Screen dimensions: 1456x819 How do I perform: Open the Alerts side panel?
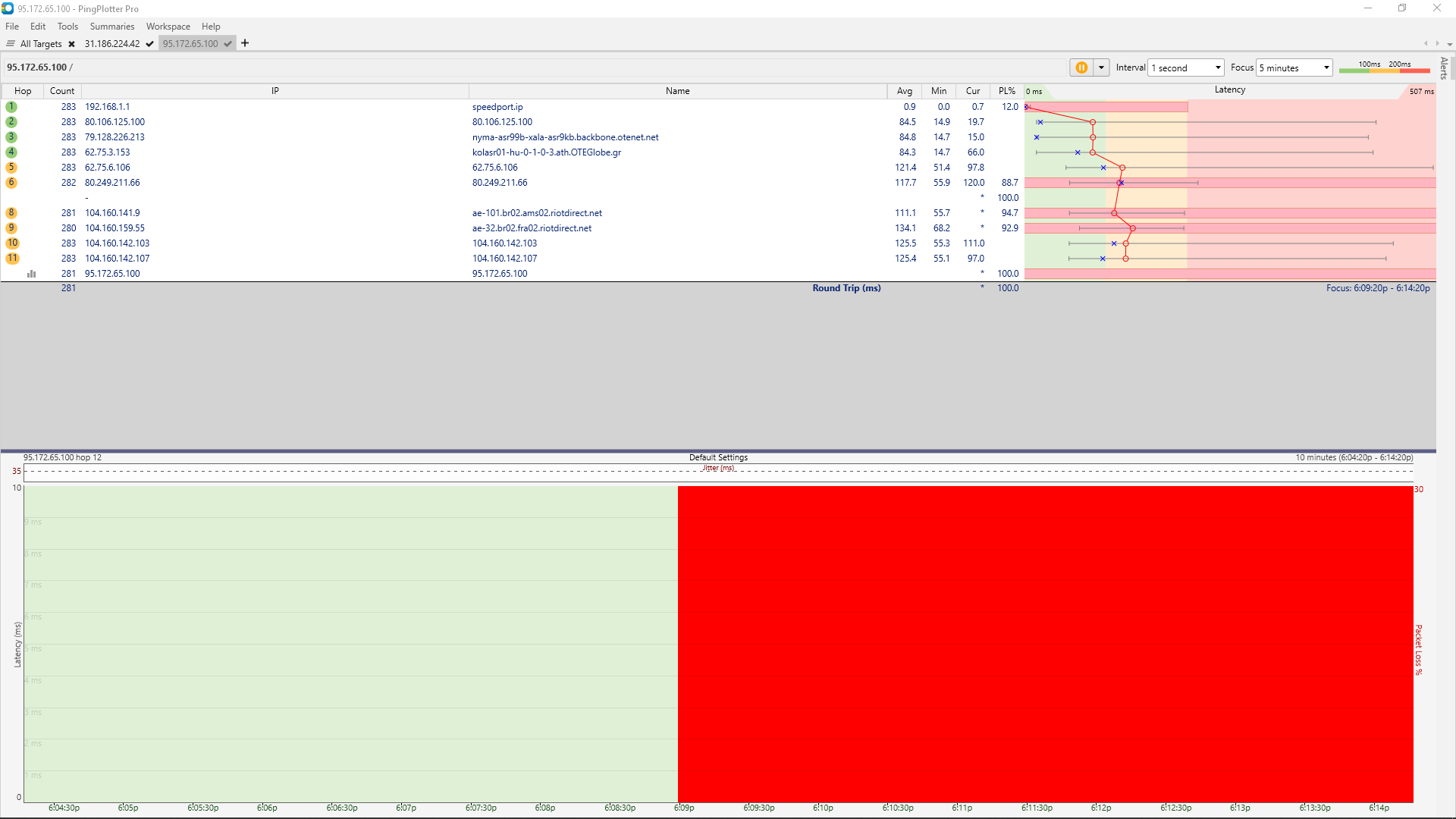tap(1444, 68)
